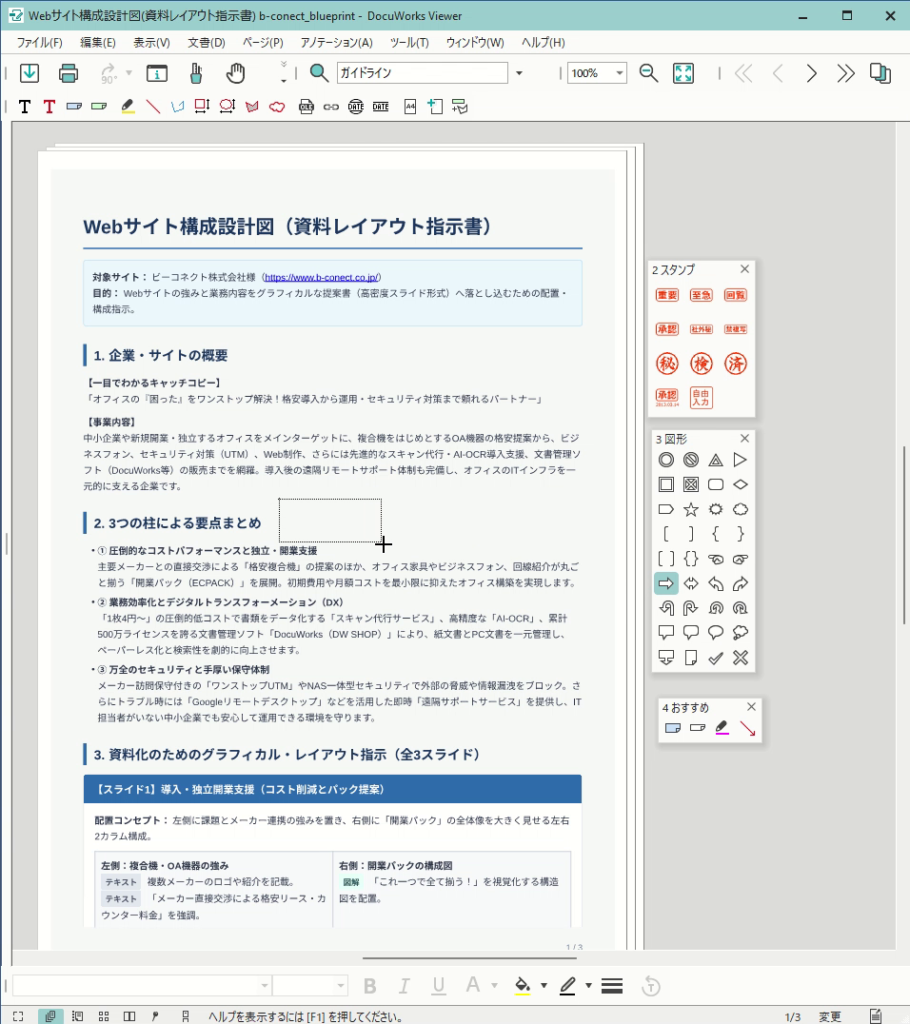The width and height of the screenshot is (910, 1024).
Task: Close the 2 スタンプ panel
Action: (x=745, y=269)
